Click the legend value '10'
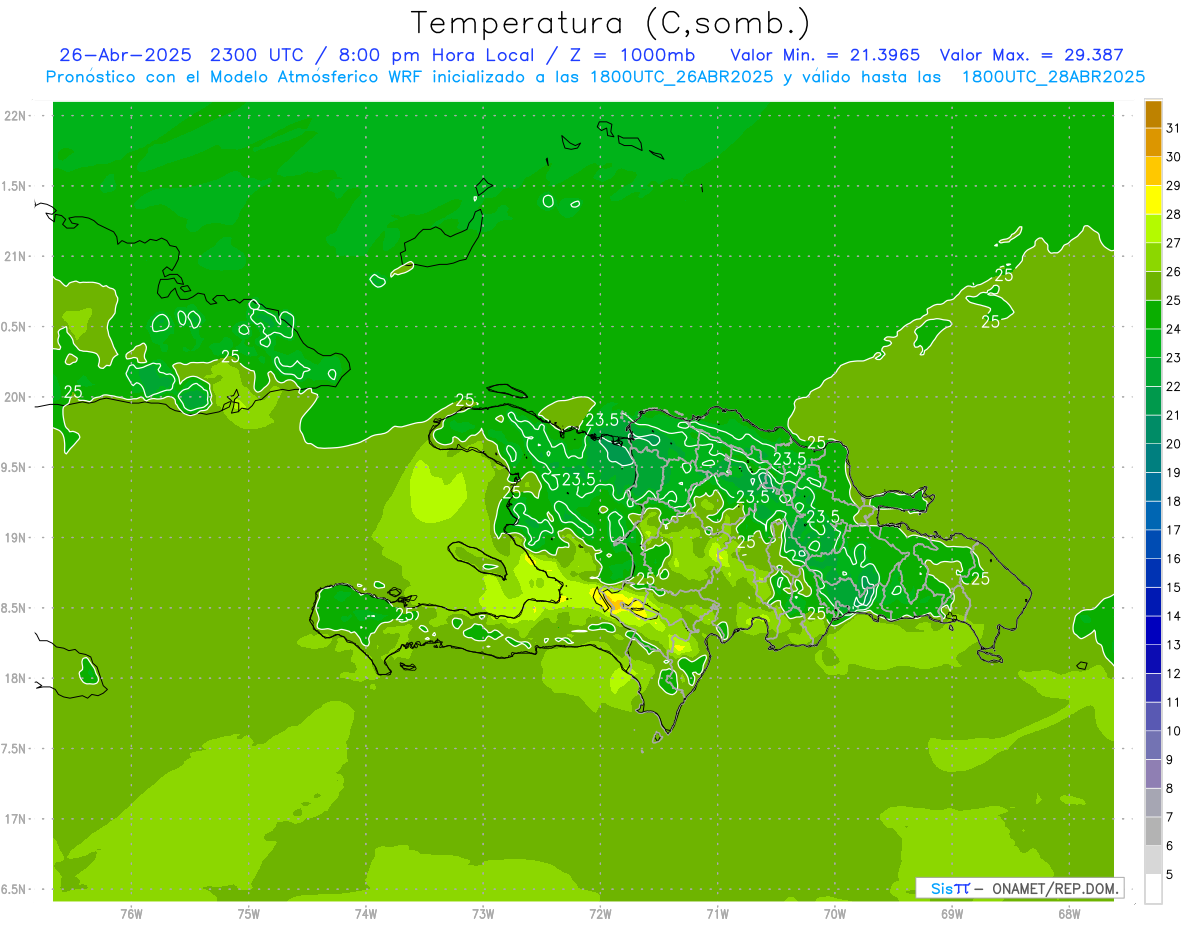 (x=1173, y=731)
